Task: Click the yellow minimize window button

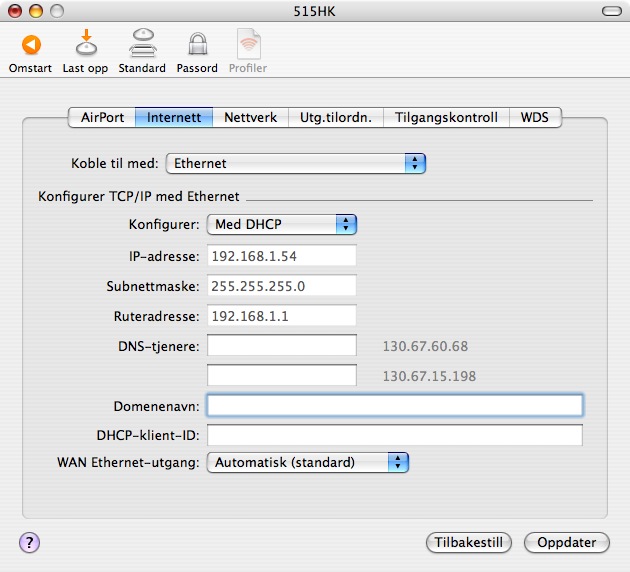Action: click(36, 11)
